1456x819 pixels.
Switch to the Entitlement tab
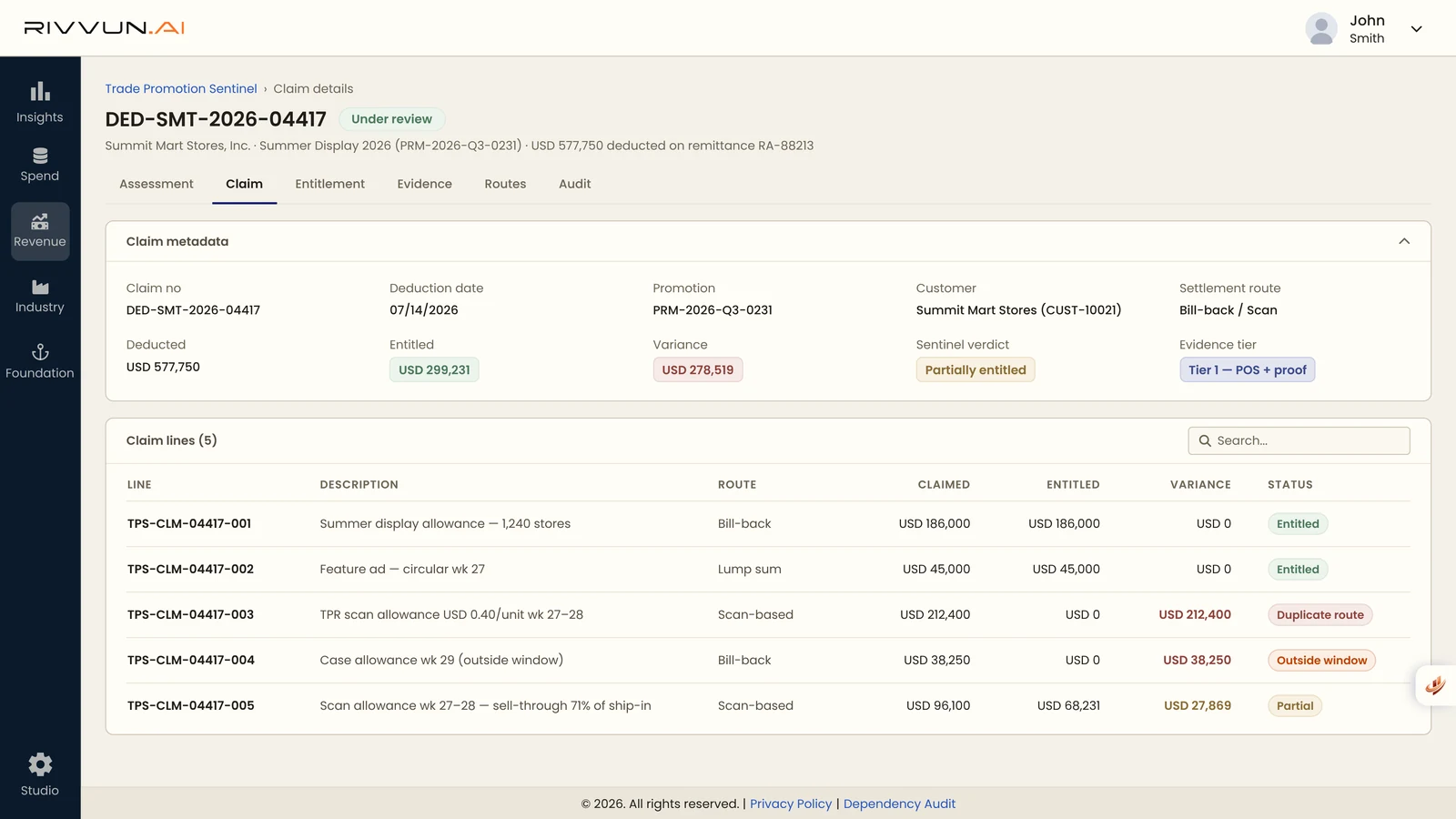point(329,184)
